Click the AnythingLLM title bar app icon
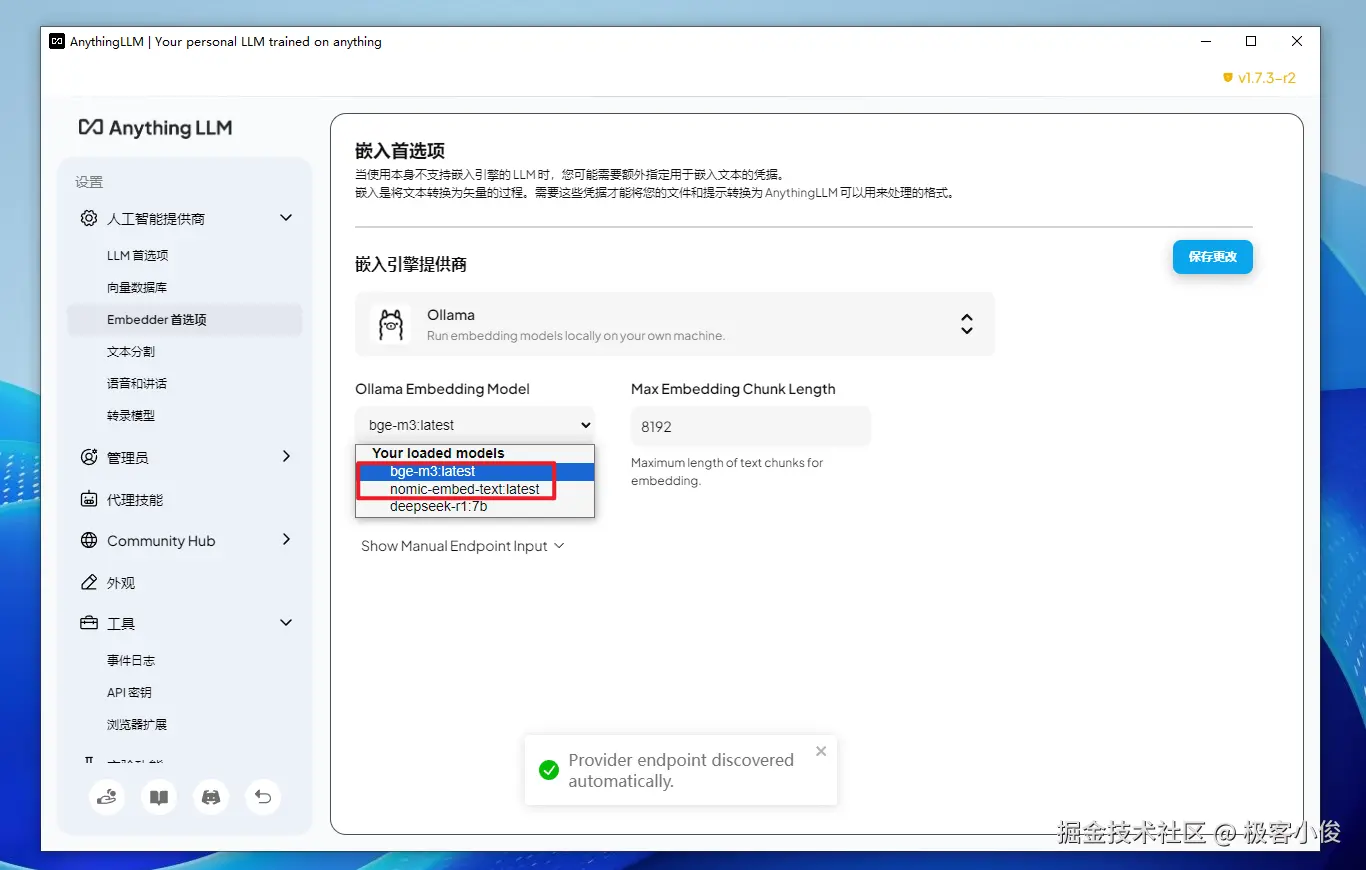Viewport: 1366px width, 870px height. [x=57, y=41]
